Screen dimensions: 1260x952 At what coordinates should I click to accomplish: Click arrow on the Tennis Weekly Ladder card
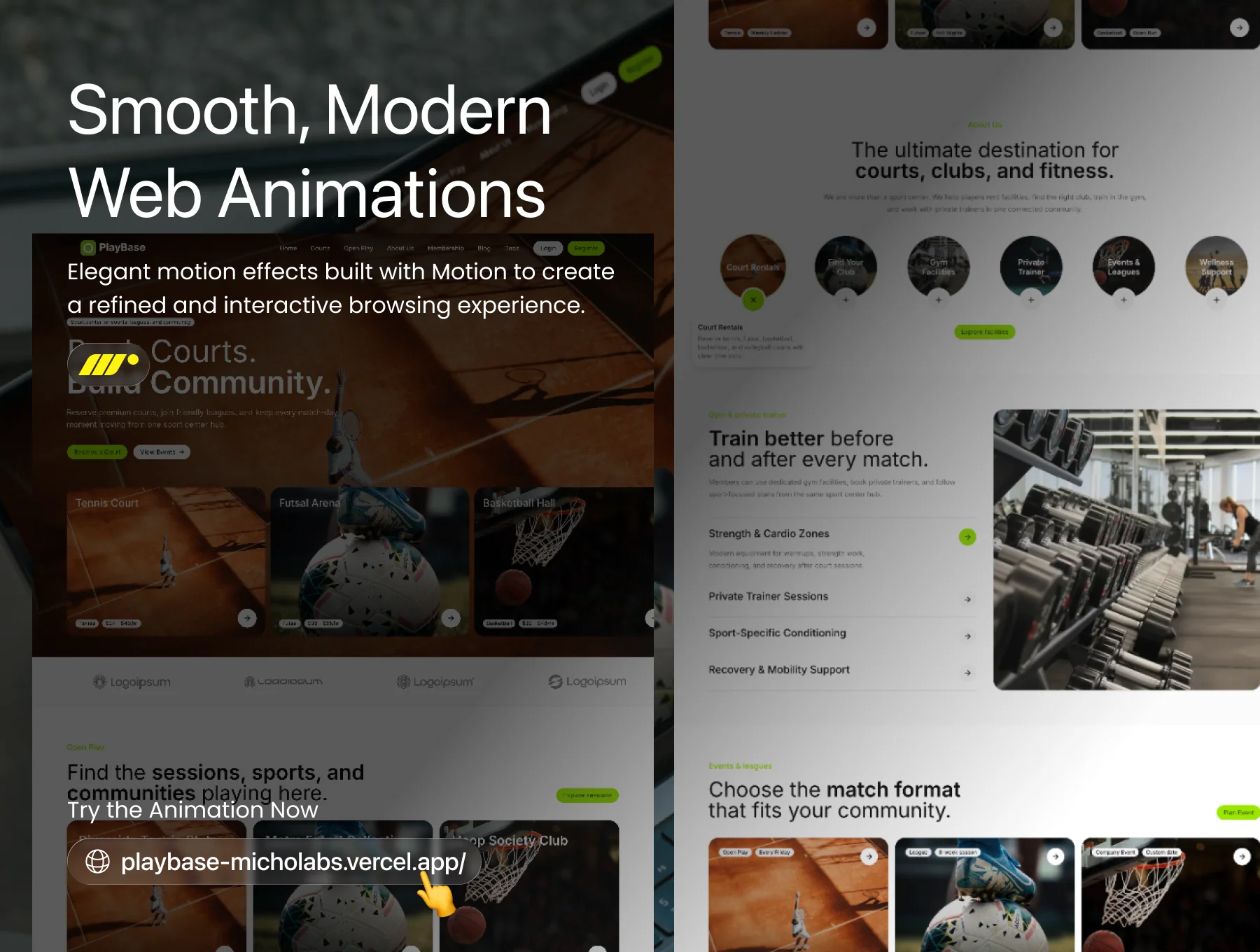pos(867,28)
